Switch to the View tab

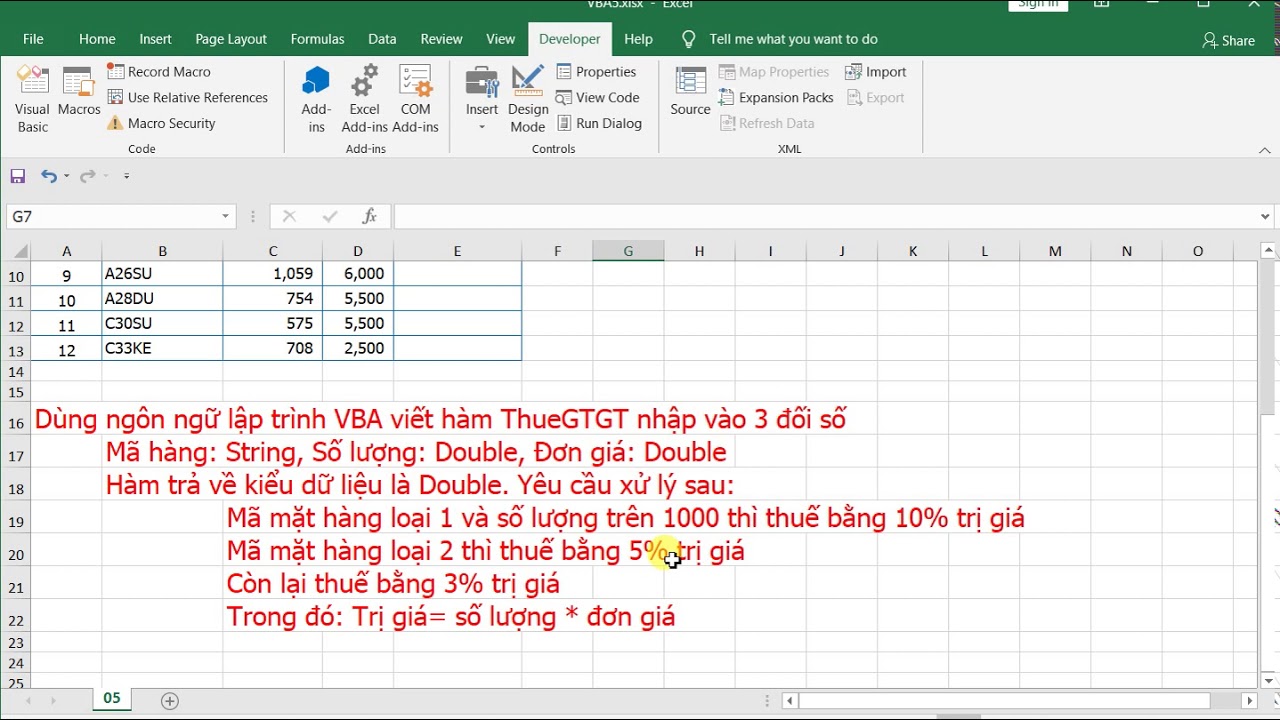[x=500, y=39]
